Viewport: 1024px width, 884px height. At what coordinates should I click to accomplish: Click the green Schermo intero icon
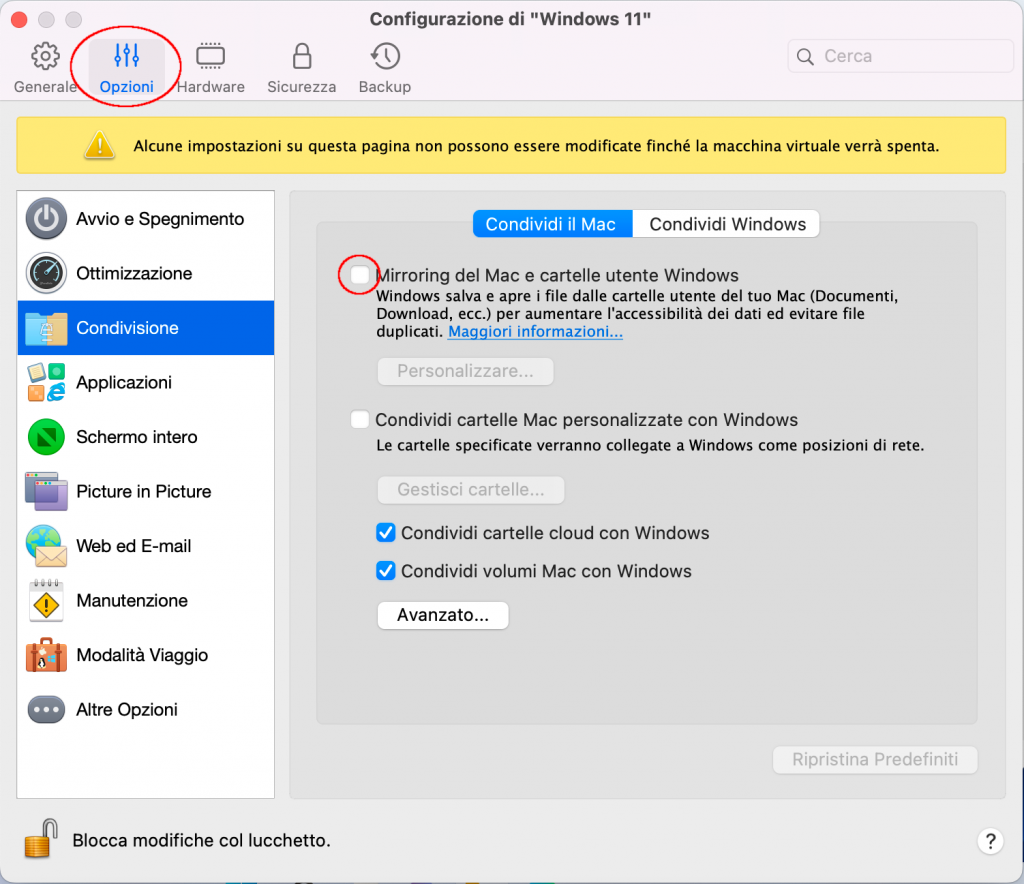point(46,437)
